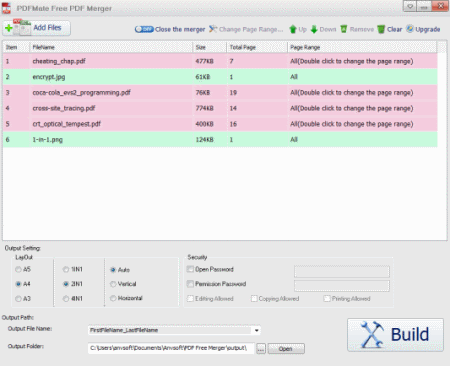Choose the 2IN1 layout option
The height and width of the screenshot is (366, 450).
tap(66, 284)
